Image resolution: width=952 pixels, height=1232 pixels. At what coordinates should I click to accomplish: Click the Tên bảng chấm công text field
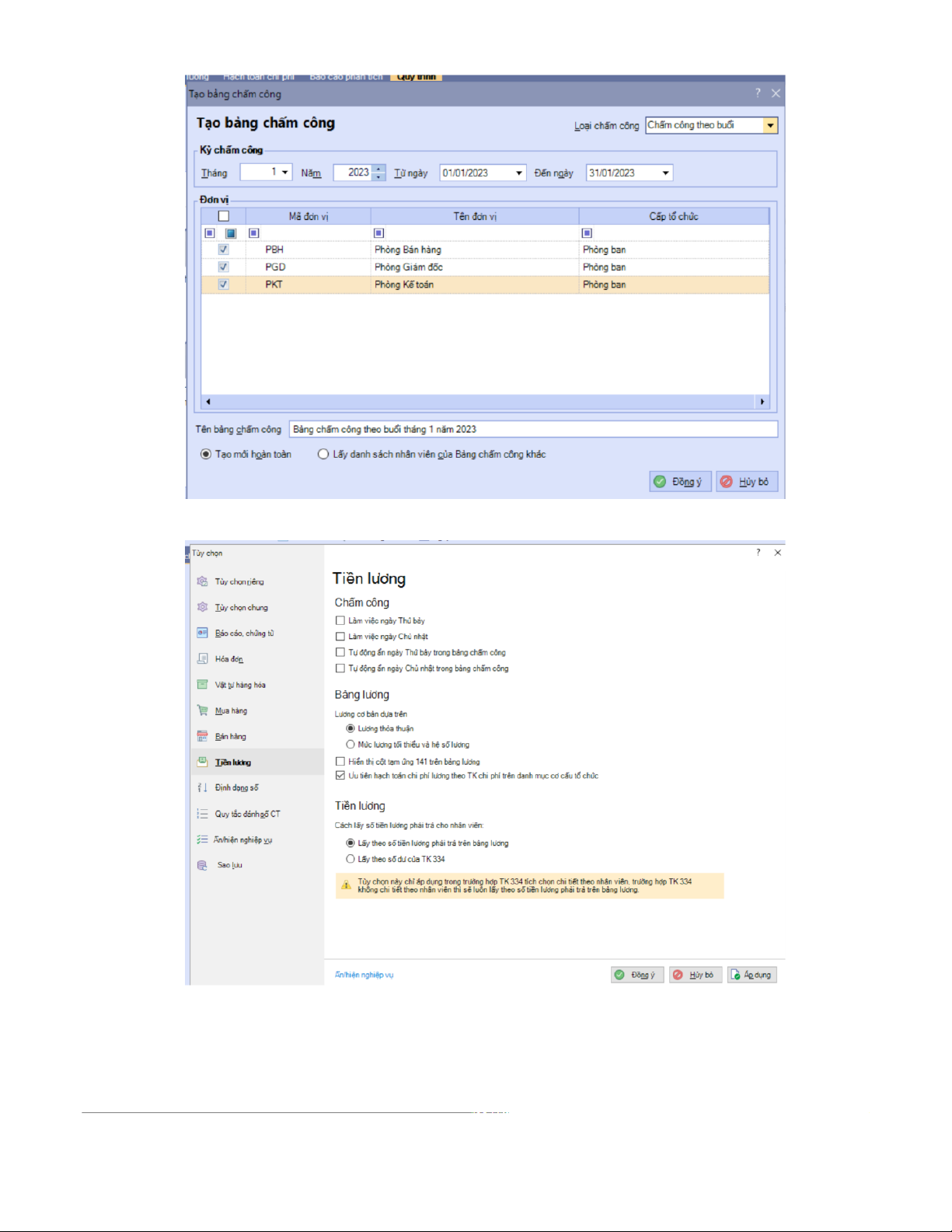(533, 429)
